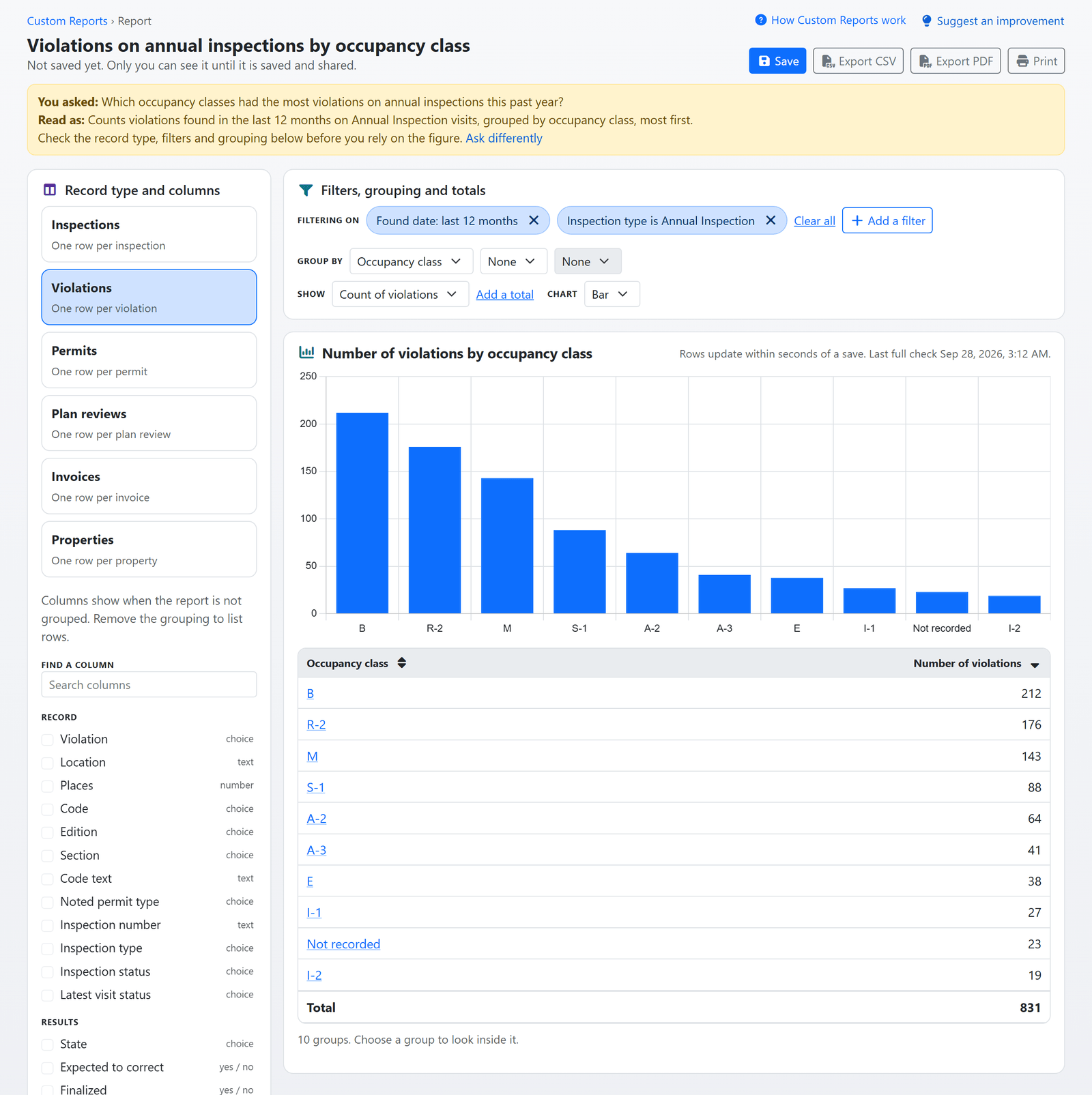The height and width of the screenshot is (1095, 1092).
Task: Click the Save button
Action: pos(777,61)
